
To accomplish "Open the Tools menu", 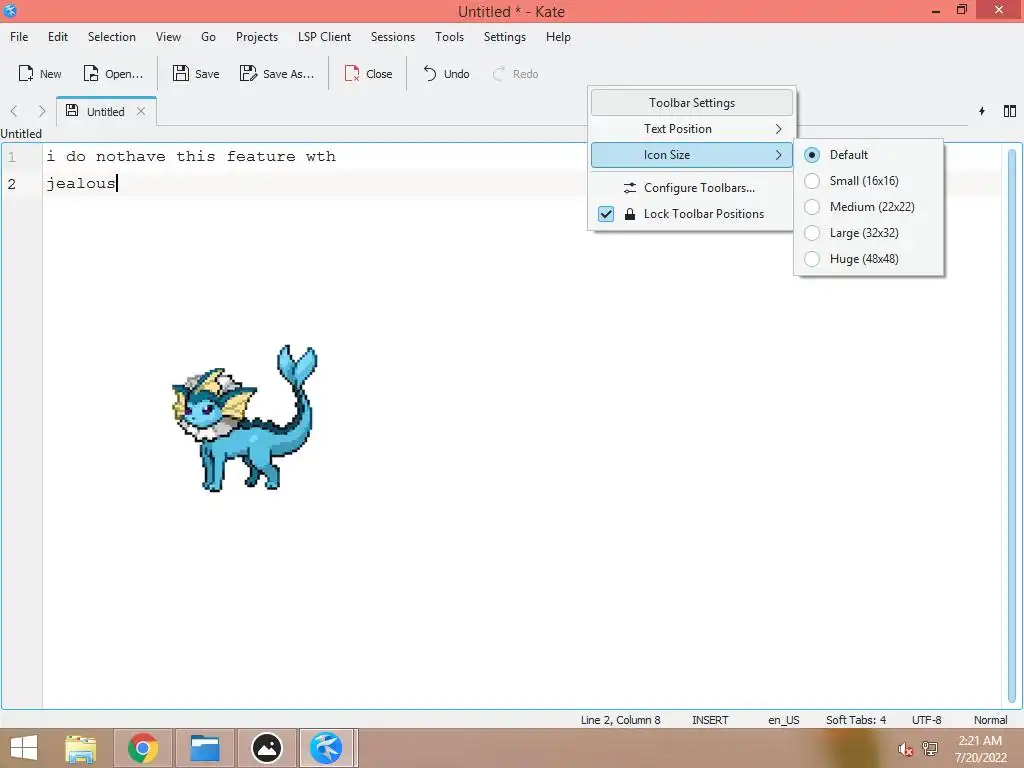I will coord(449,37).
